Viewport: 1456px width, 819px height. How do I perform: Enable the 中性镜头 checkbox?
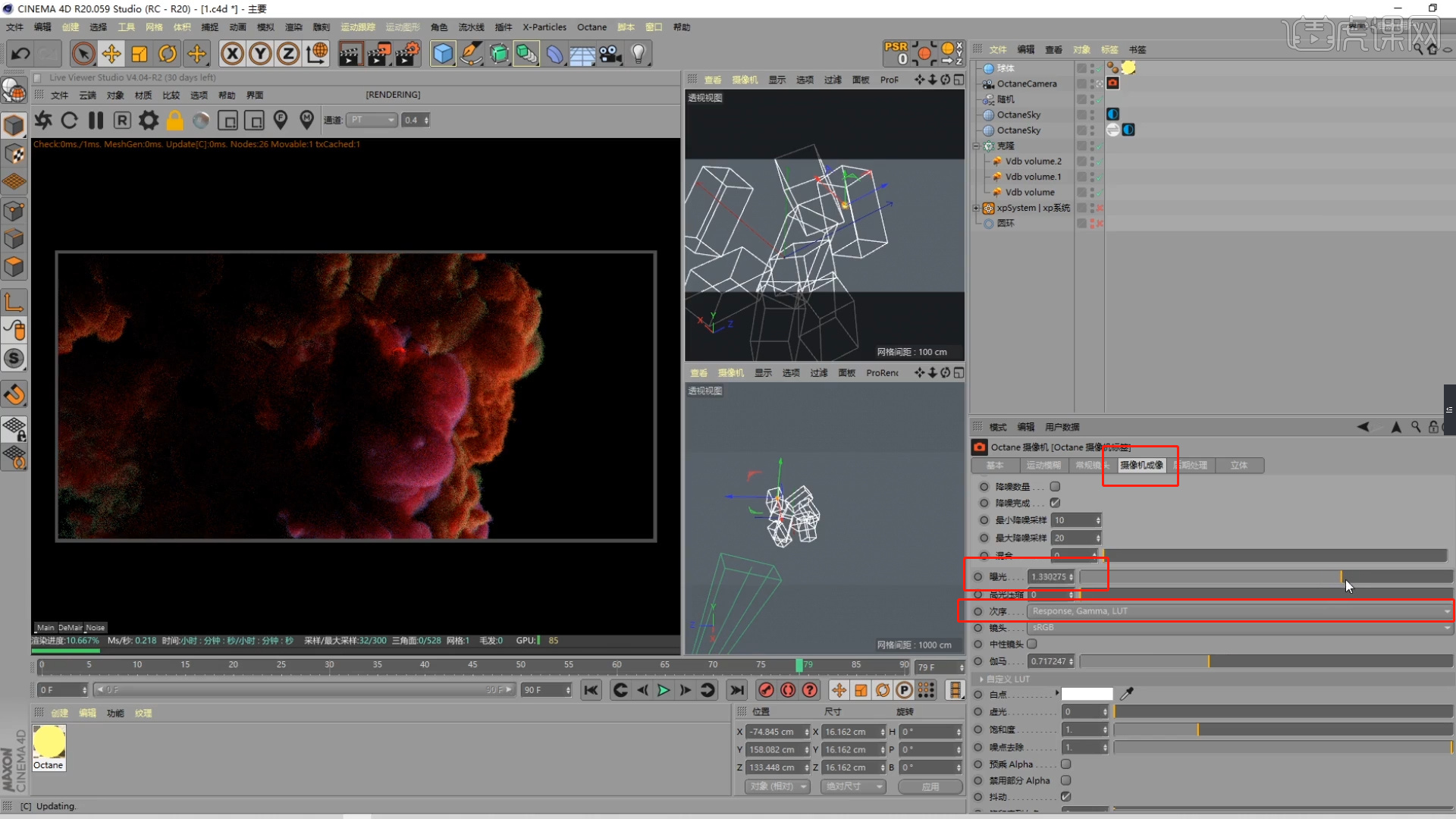[1033, 644]
